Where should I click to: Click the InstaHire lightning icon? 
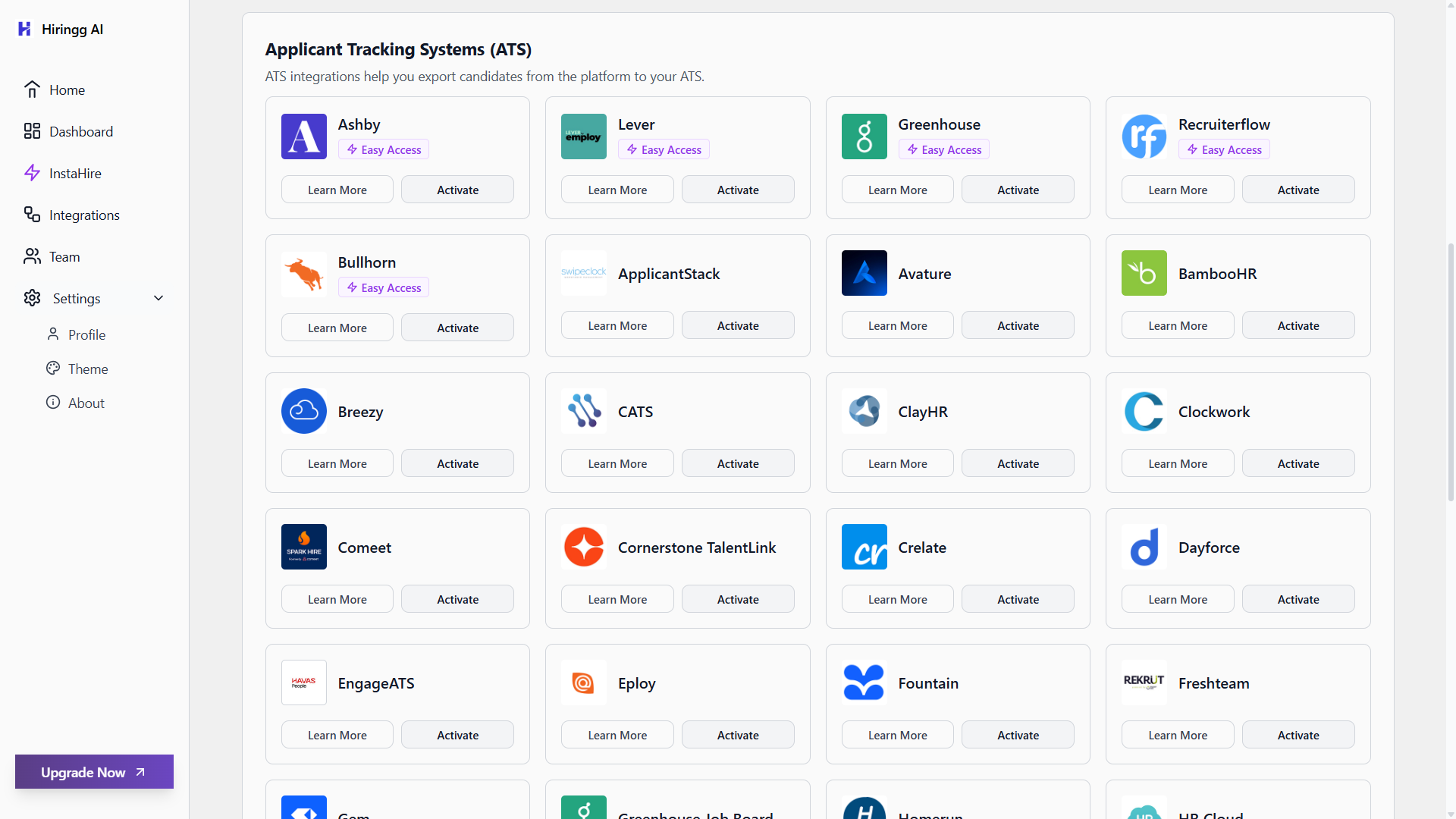click(x=32, y=173)
